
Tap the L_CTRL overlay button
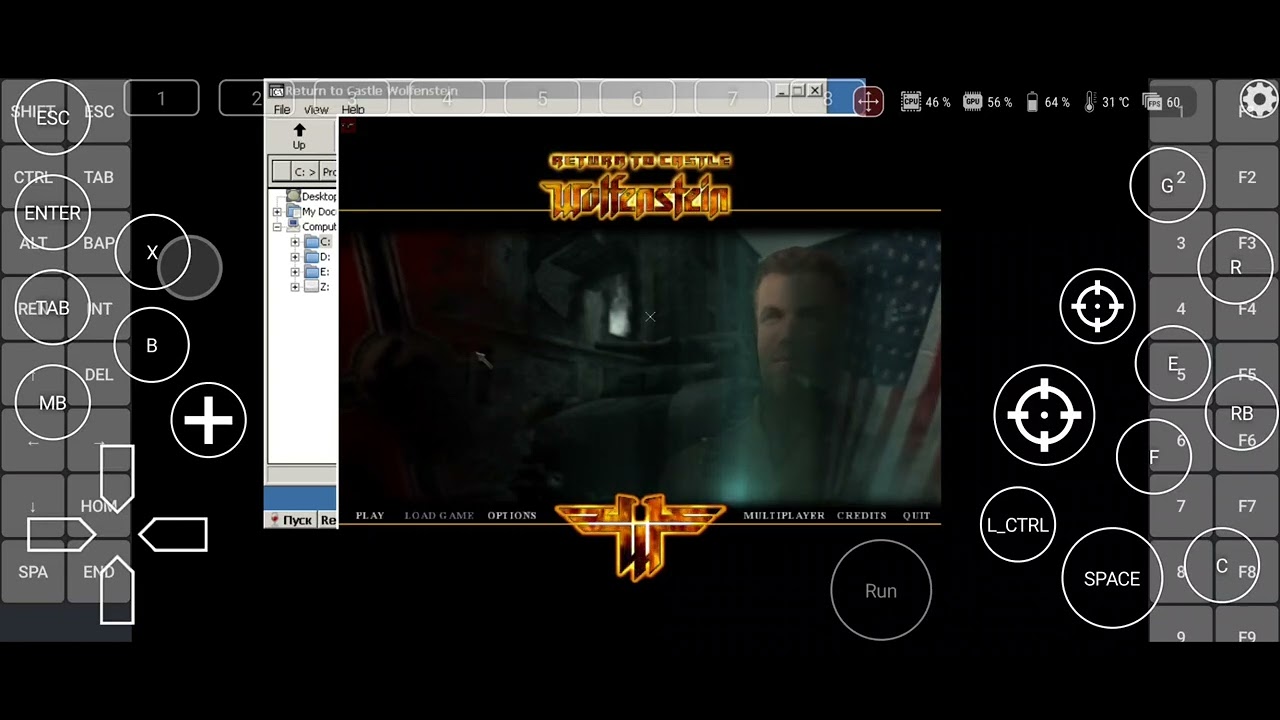click(1018, 525)
